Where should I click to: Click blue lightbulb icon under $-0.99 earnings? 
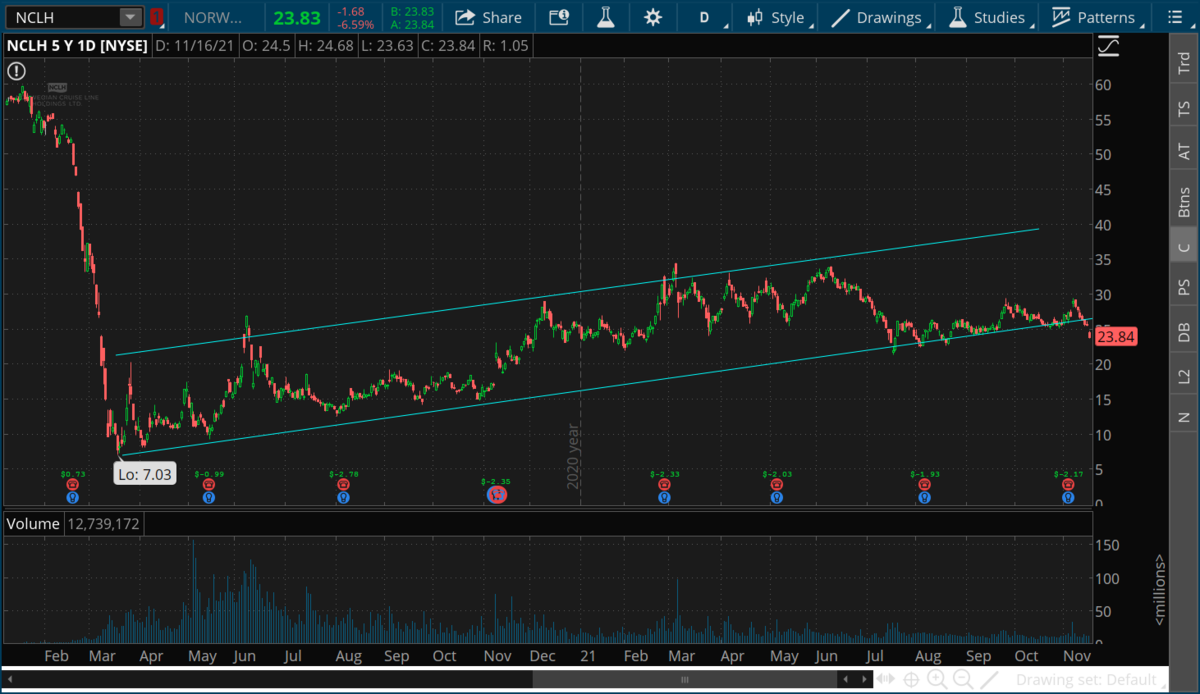[x=209, y=497]
